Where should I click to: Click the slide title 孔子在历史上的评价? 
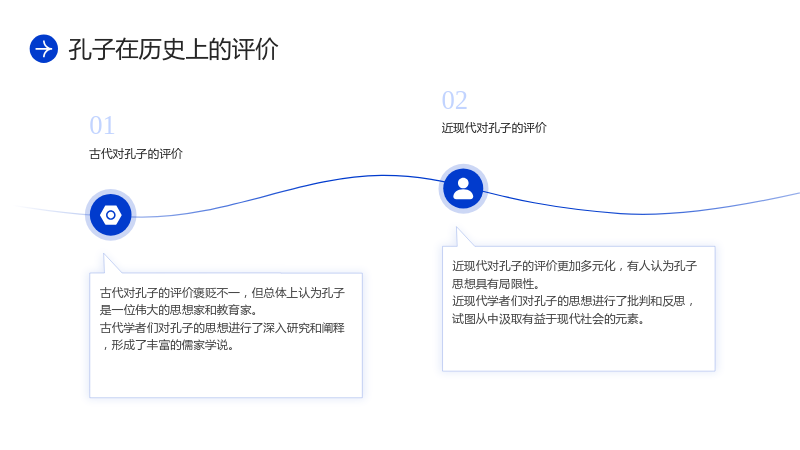pyautogui.click(x=173, y=49)
